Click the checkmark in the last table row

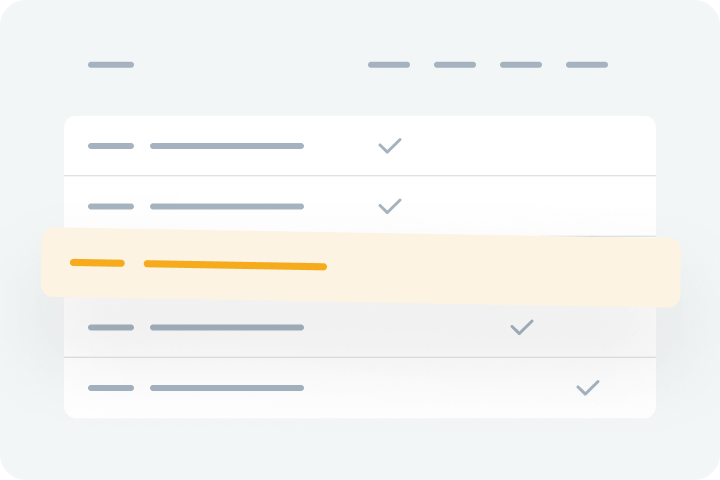[588, 387]
